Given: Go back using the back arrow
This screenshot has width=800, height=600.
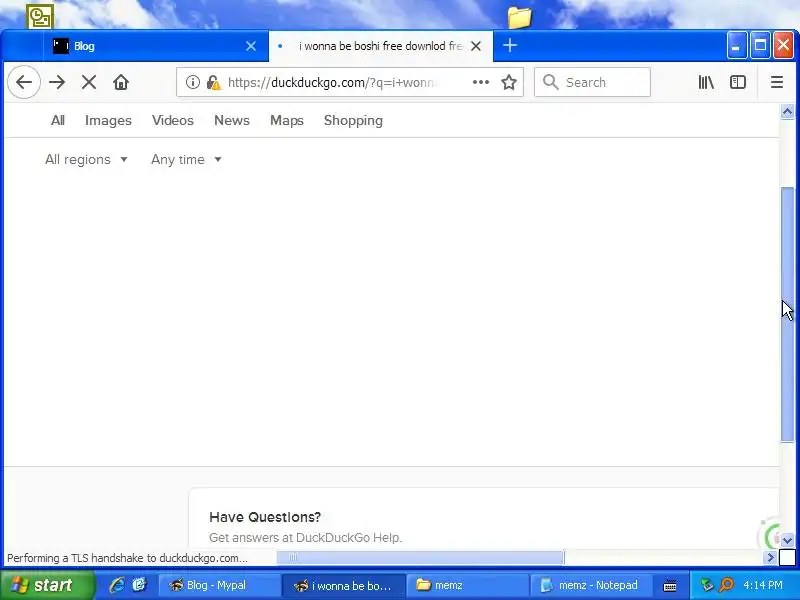Looking at the screenshot, I should [x=24, y=82].
